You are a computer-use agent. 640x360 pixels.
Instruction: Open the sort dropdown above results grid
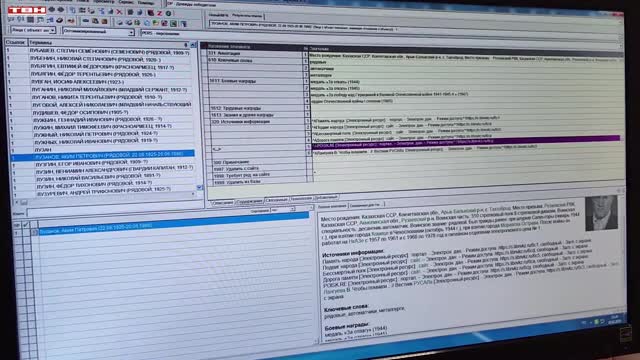tap(283, 210)
